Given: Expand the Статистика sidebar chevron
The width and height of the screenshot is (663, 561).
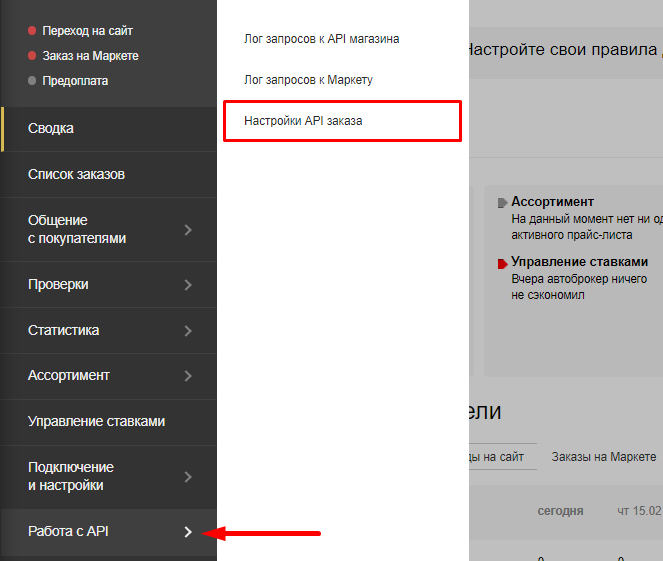Looking at the screenshot, I should tap(188, 331).
